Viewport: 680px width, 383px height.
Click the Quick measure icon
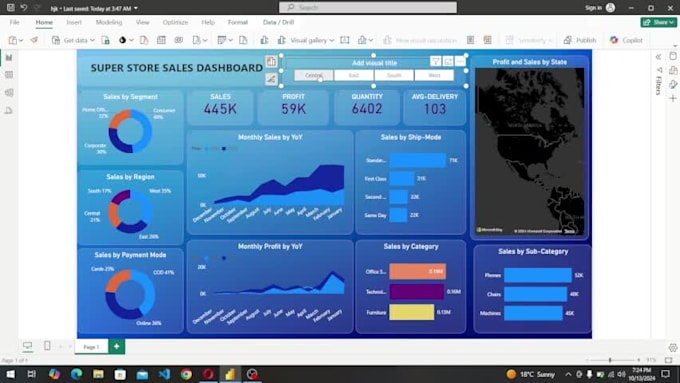487,40
